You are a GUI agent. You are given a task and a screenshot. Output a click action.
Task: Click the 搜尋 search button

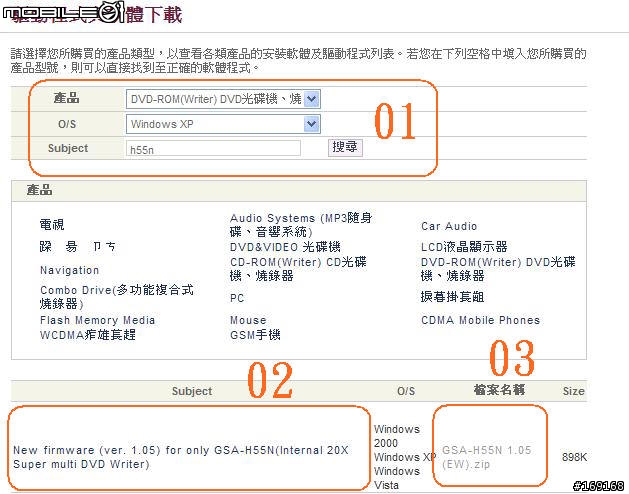[x=345, y=147]
